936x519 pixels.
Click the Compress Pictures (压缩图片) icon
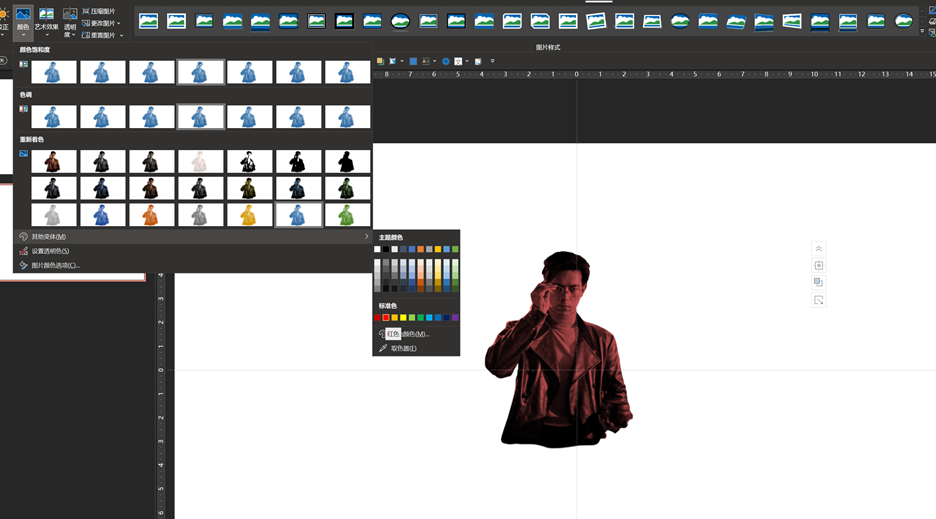[84, 11]
